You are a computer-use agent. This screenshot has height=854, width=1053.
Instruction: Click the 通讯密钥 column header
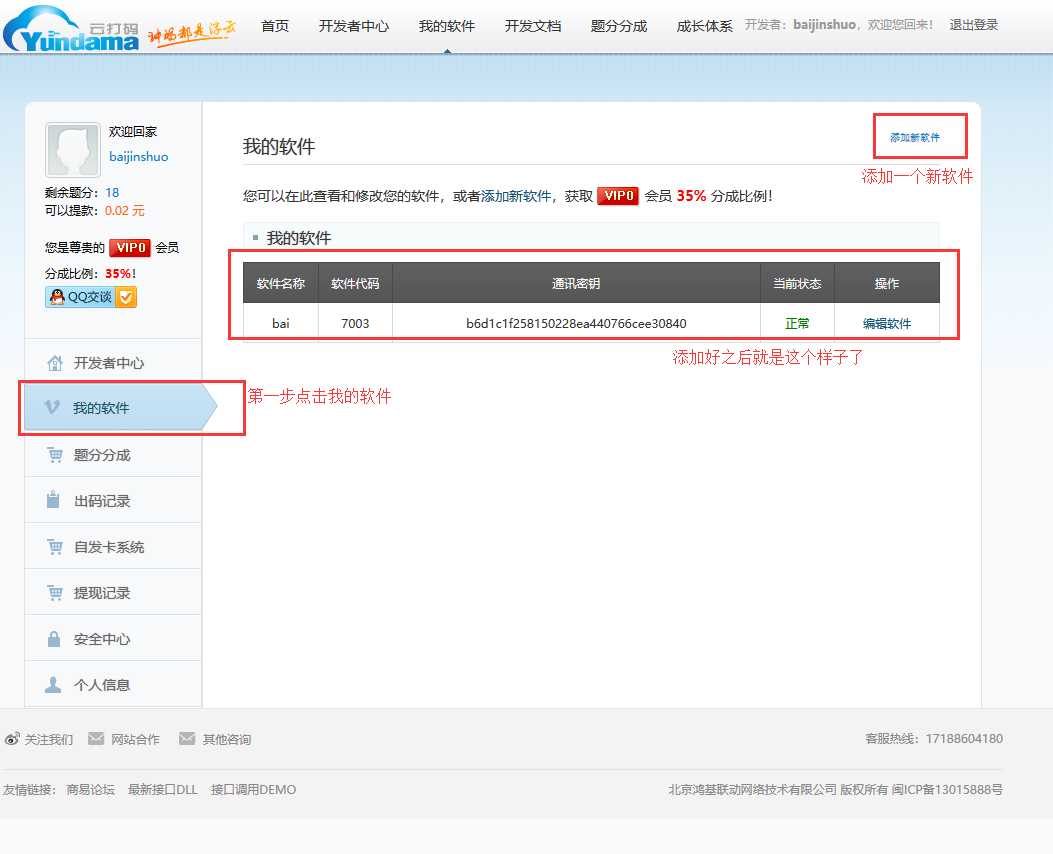pos(576,283)
